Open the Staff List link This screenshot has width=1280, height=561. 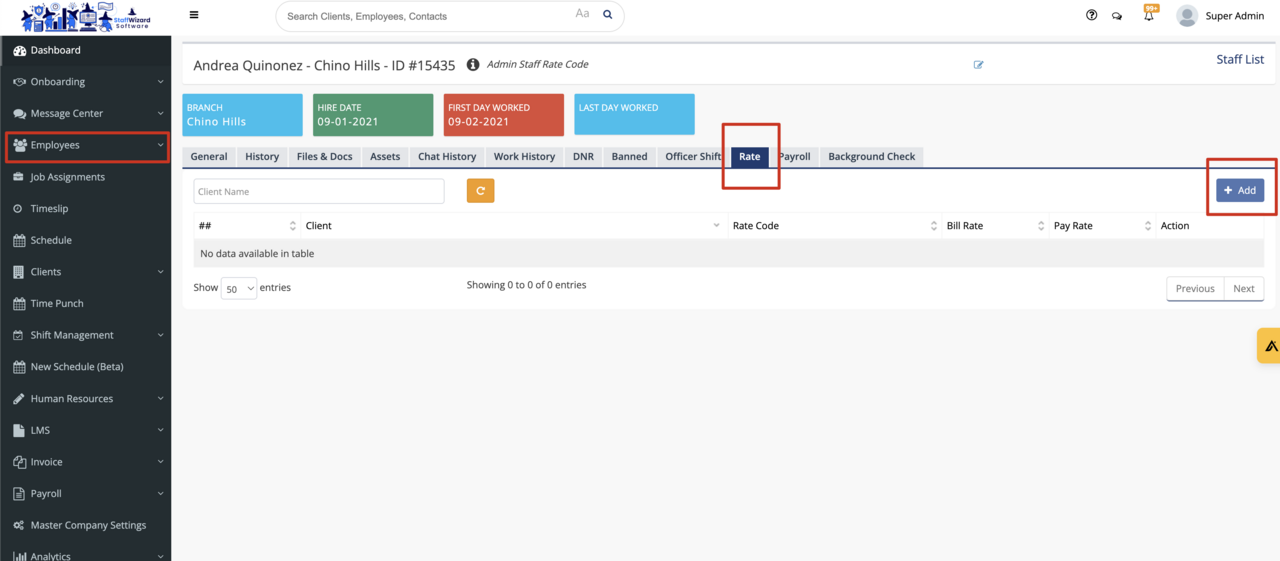(x=1239, y=59)
